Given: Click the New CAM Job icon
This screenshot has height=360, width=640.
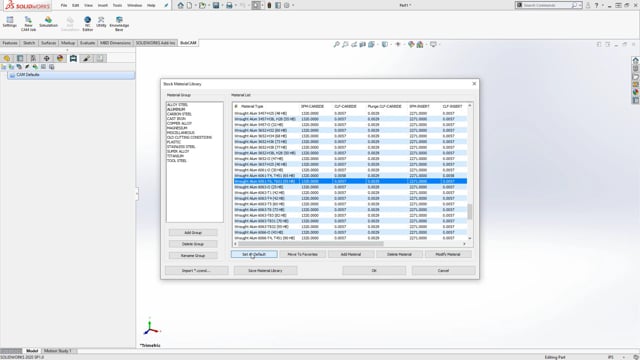Looking at the screenshot, I should (x=28, y=23).
